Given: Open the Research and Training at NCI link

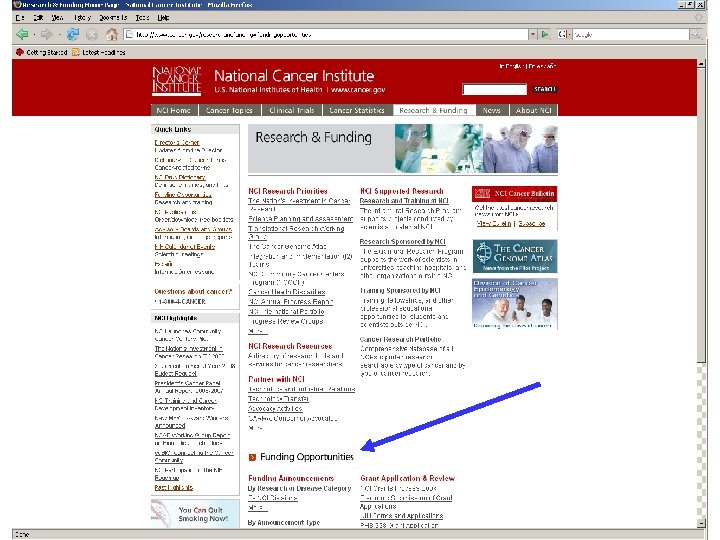Looking at the screenshot, I should click(x=404, y=201).
